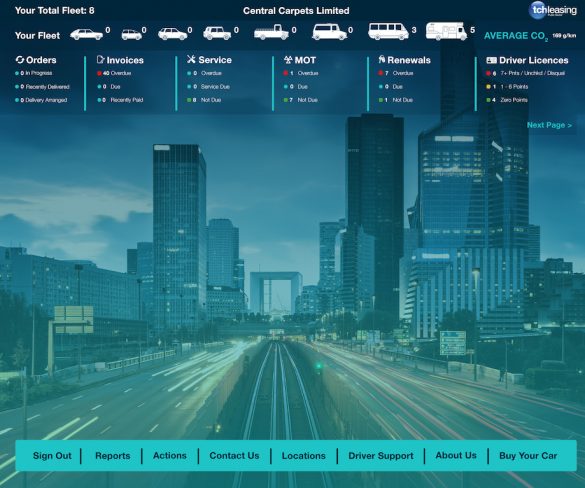Click the Driver Licences card icon
This screenshot has height=488, width=585.
pyautogui.click(x=491, y=60)
